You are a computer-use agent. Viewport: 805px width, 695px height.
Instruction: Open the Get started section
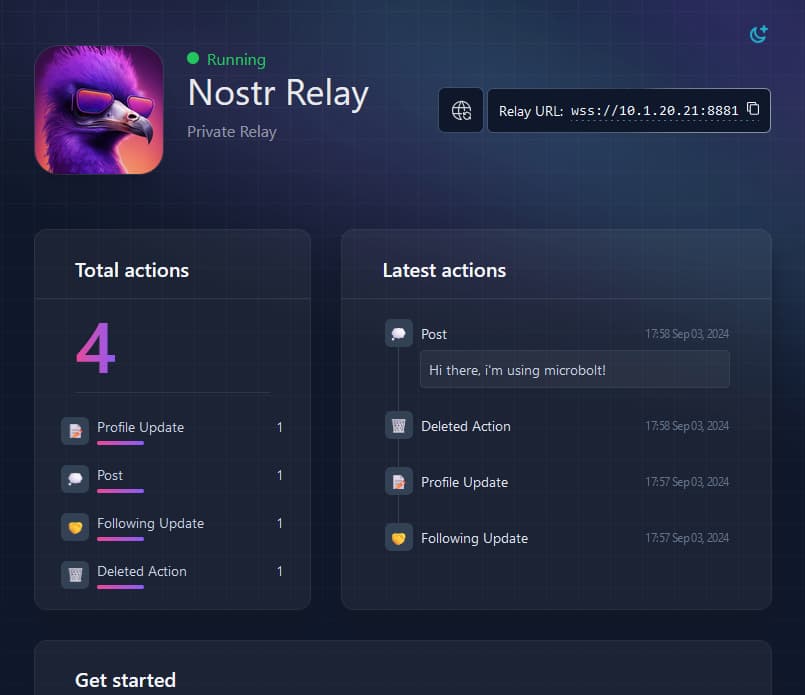pos(125,680)
